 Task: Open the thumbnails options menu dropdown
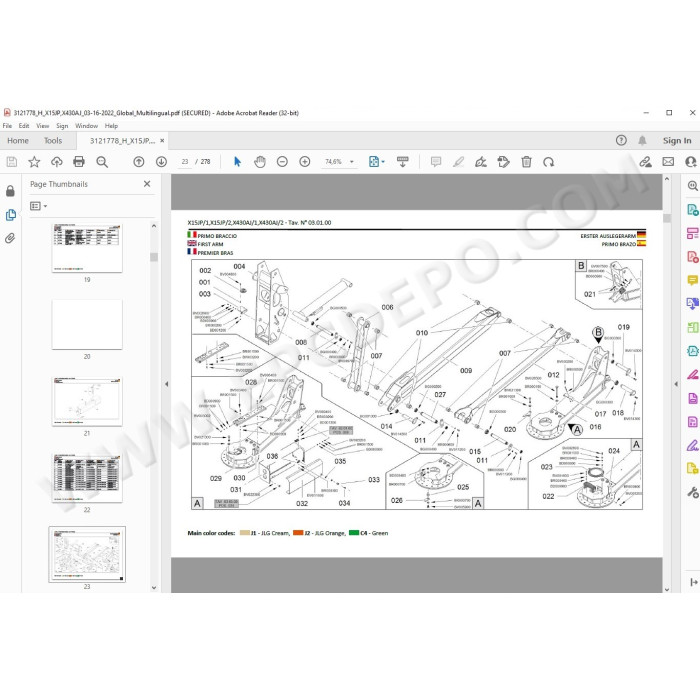[38, 206]
